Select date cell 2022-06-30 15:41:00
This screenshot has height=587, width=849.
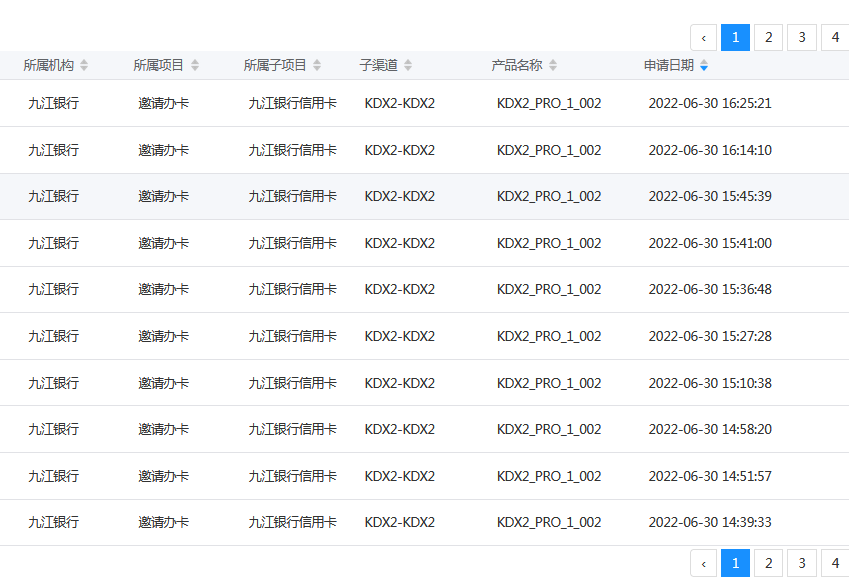pyautogui.click(x=710, y=243)
